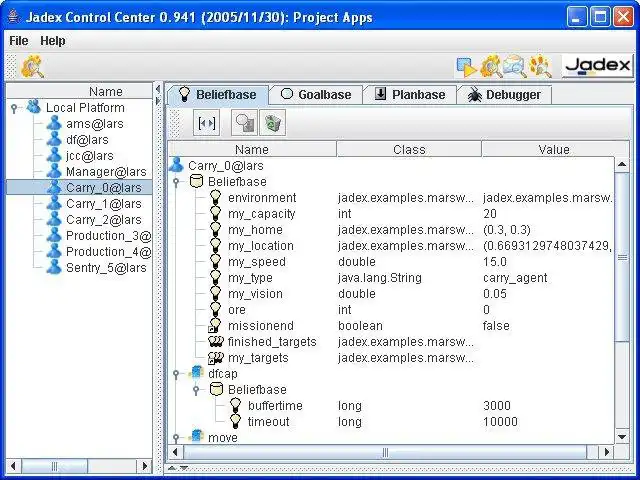The width and height of the screenshot is (640, 480).
Task: Click the jcc@lars agent icon
Action: pos(54,155)
